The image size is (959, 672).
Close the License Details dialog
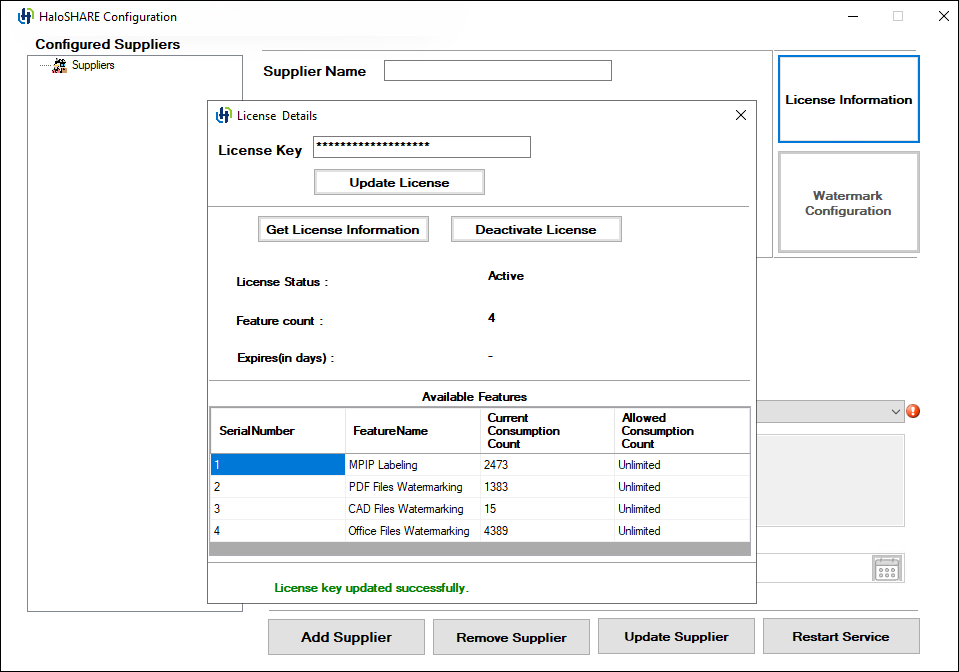click(x=740, y=115)
